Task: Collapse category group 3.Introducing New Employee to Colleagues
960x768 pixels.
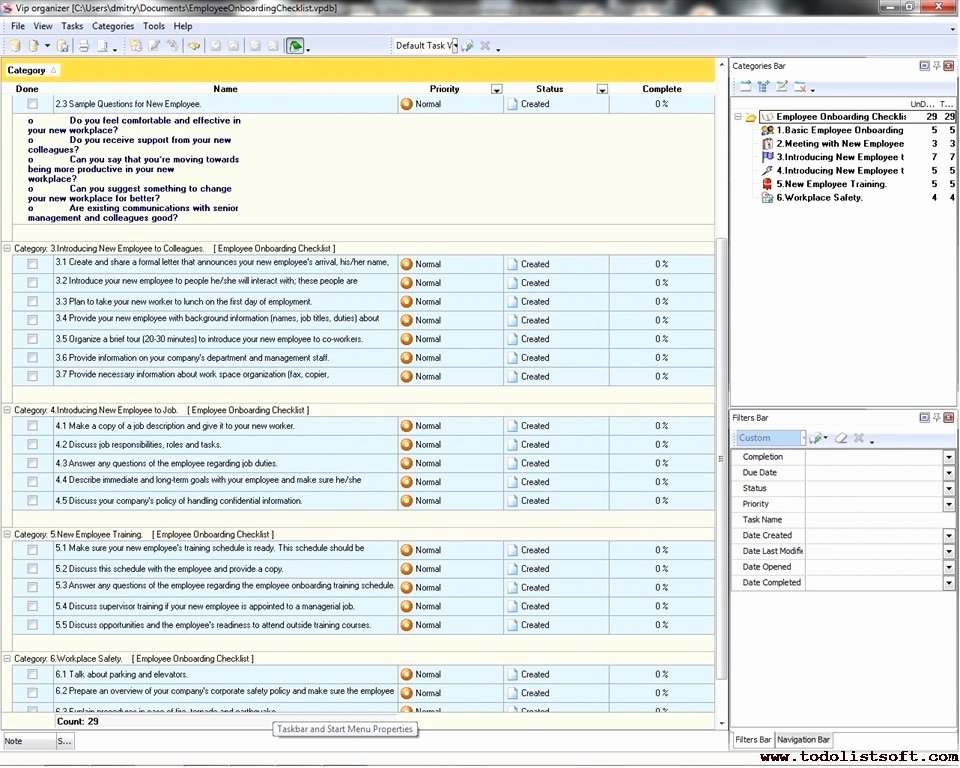Action: 7,249
